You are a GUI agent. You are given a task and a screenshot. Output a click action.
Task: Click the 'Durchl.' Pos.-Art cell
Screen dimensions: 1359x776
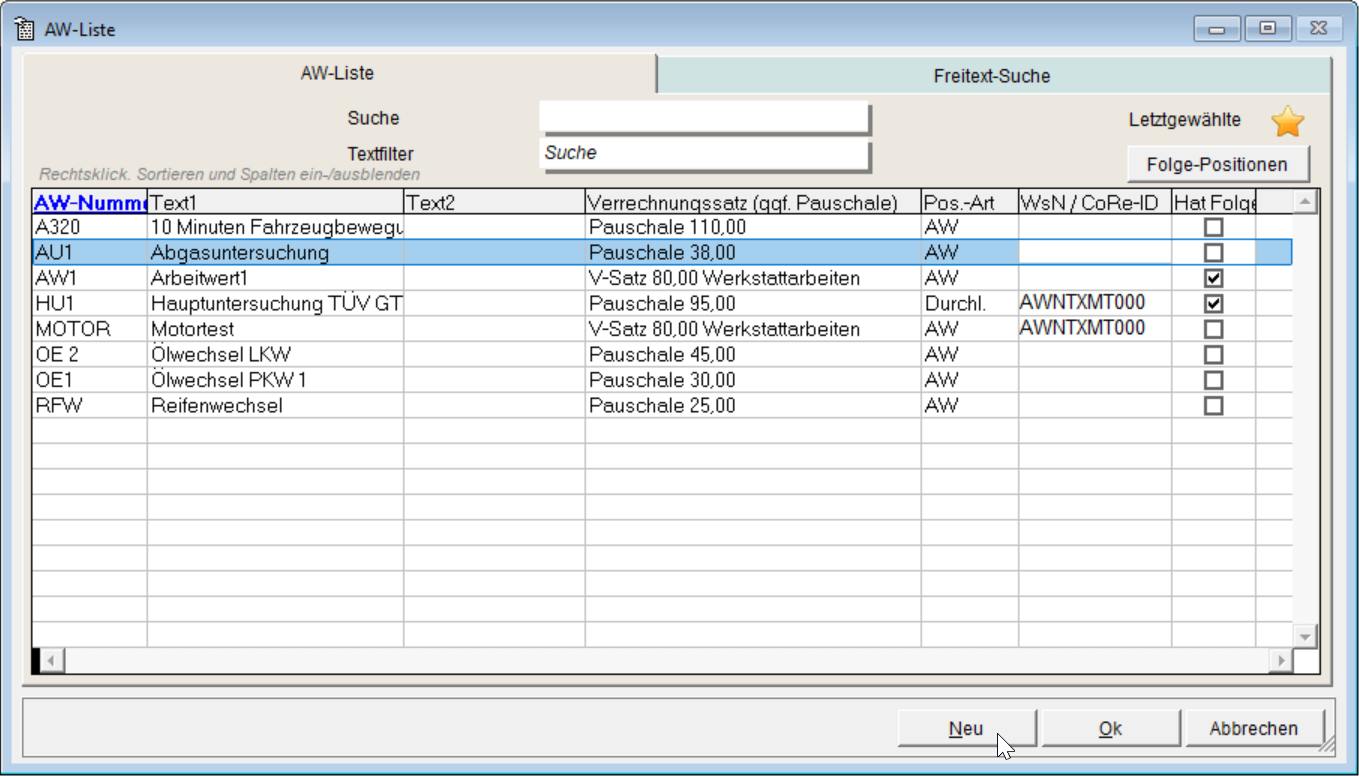tap(970, 303)
